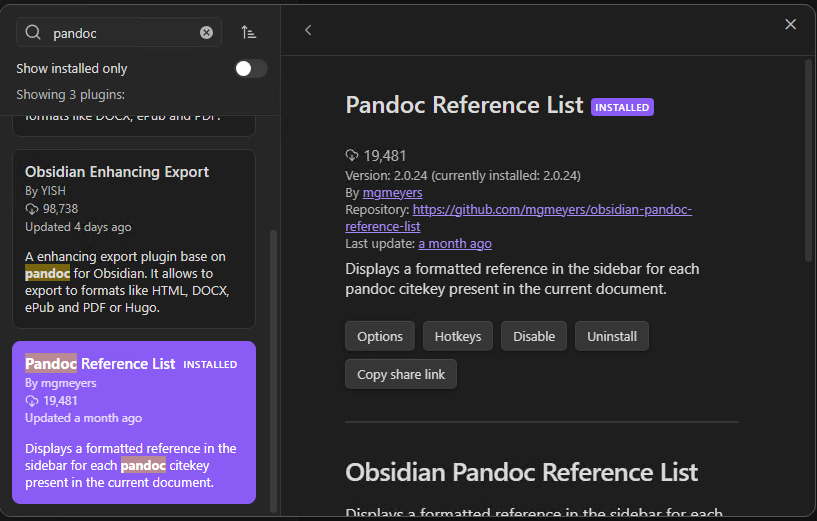The height and width of the screenshot is (521, 817).
Task: Click the 19,481 download count in the detail pane
Action: [x=385, y=156]
